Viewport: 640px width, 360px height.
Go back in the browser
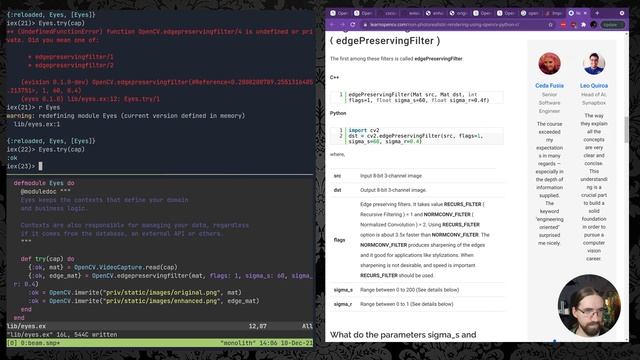(x=332, y=25)
